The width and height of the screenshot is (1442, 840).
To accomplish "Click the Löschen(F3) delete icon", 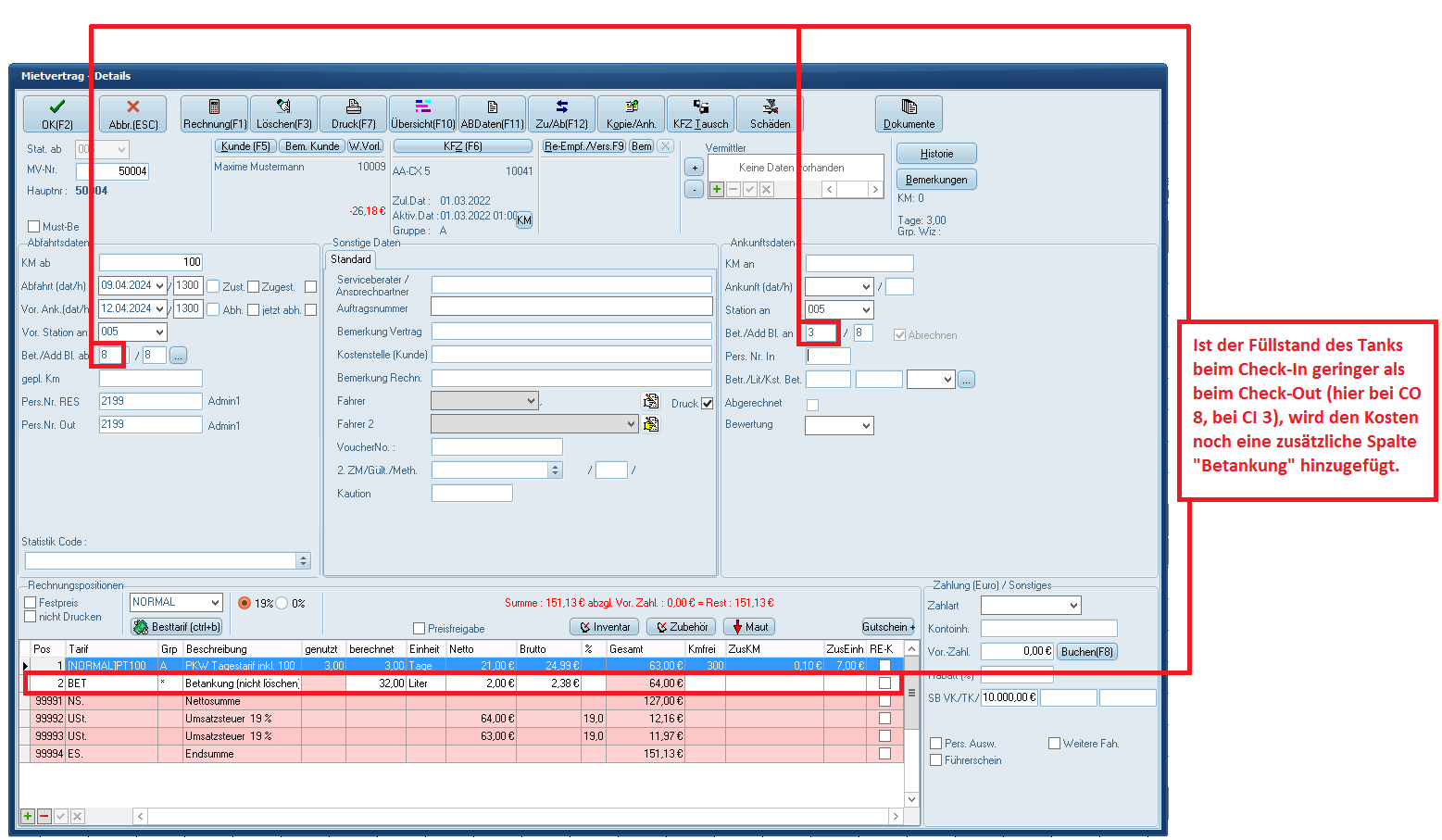I will point(283,114).
